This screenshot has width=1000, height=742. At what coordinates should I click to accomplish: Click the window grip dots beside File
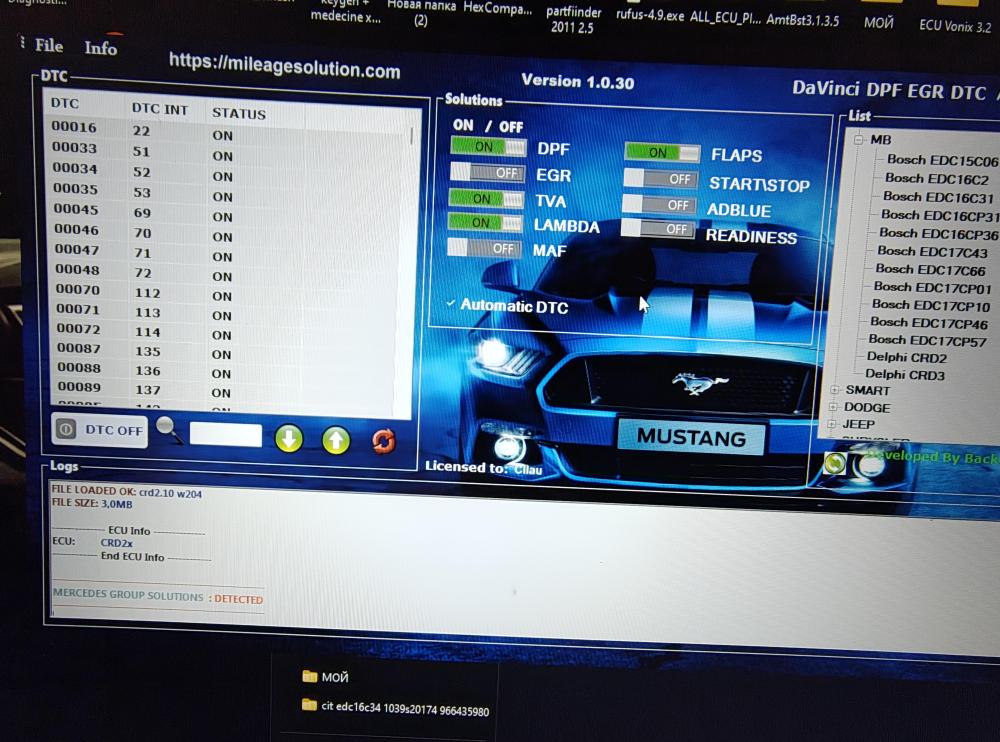coord(22,42)
